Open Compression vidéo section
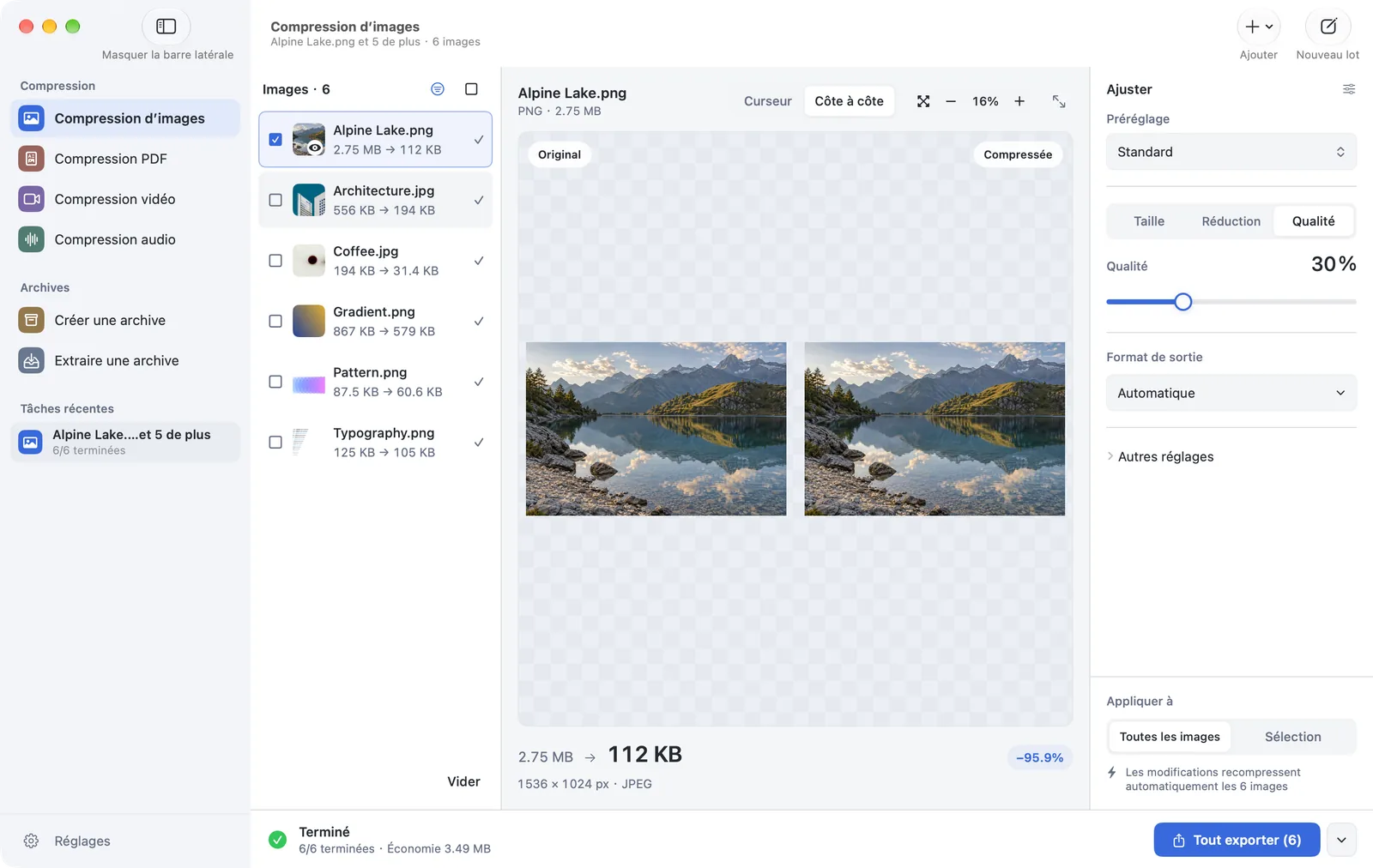This screenshot has height=868, width=1373. click(125, 199)
